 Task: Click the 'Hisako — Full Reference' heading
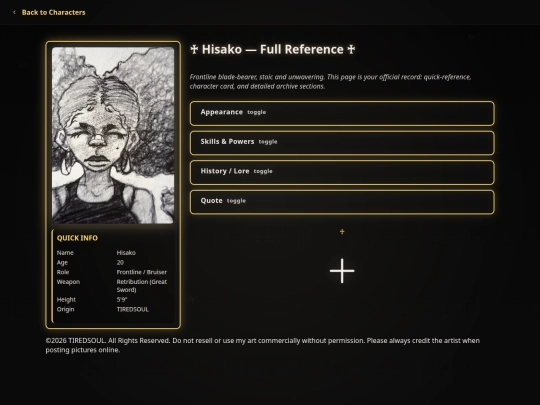(x=272, y=50)
